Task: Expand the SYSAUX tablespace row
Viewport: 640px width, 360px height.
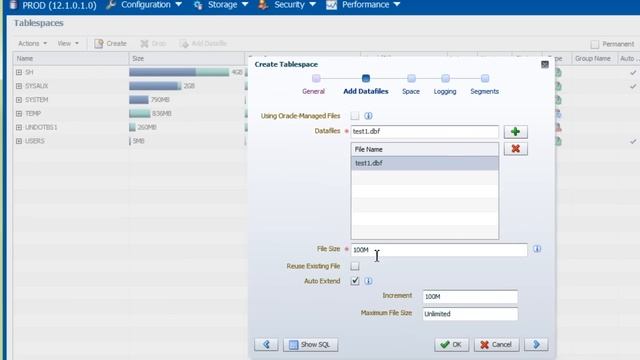Action: [x=19, y=86]
